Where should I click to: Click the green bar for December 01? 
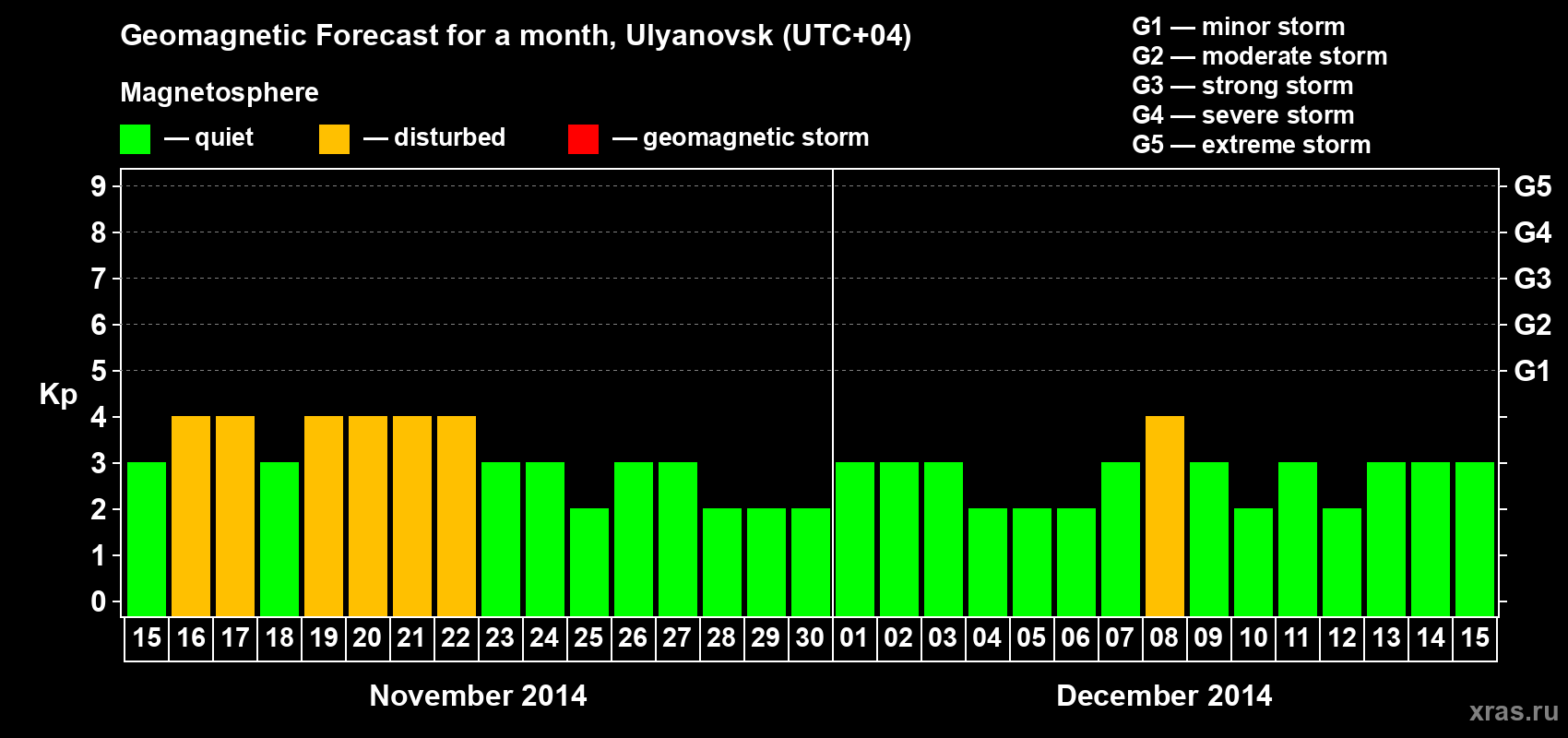pos(855,540)
